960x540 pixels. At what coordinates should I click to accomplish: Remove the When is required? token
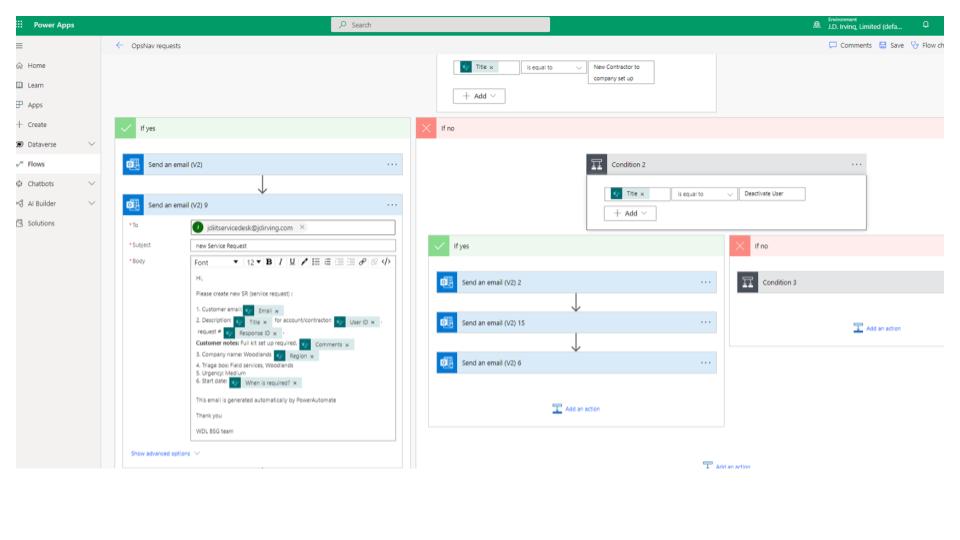point(295,383)
